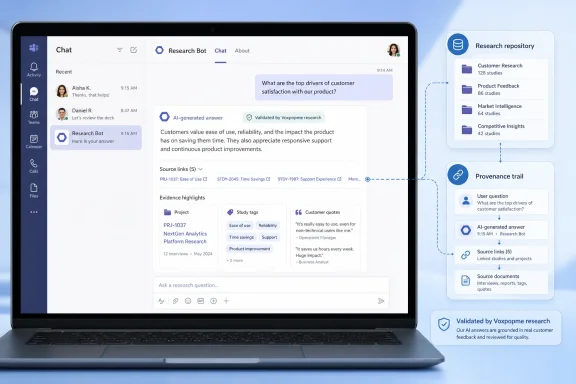Image resolution: width=576 pixels, height=384 pixels.
Task: Open the Product Feedback folder
Action: 501,89
